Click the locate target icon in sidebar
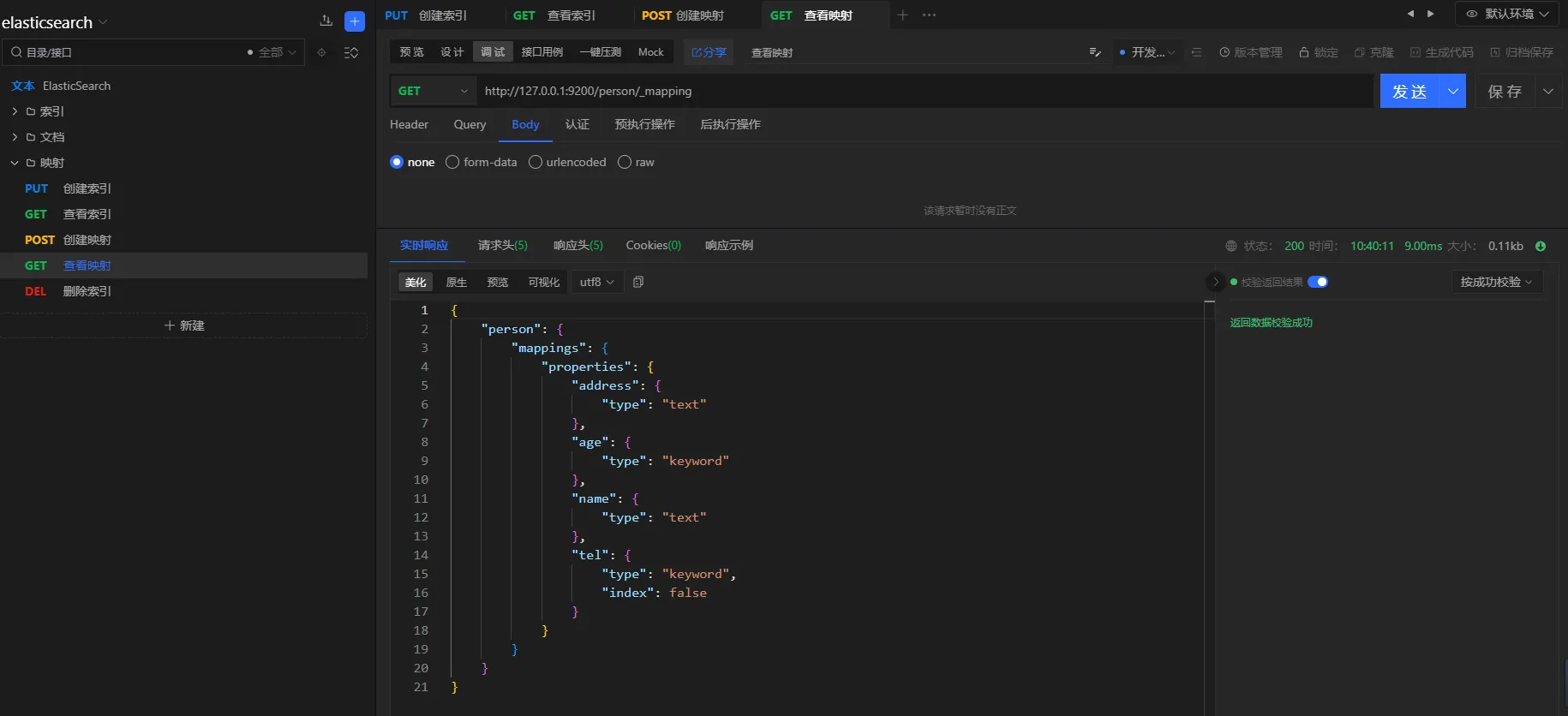1568x716 pixels. click(321, 52)
